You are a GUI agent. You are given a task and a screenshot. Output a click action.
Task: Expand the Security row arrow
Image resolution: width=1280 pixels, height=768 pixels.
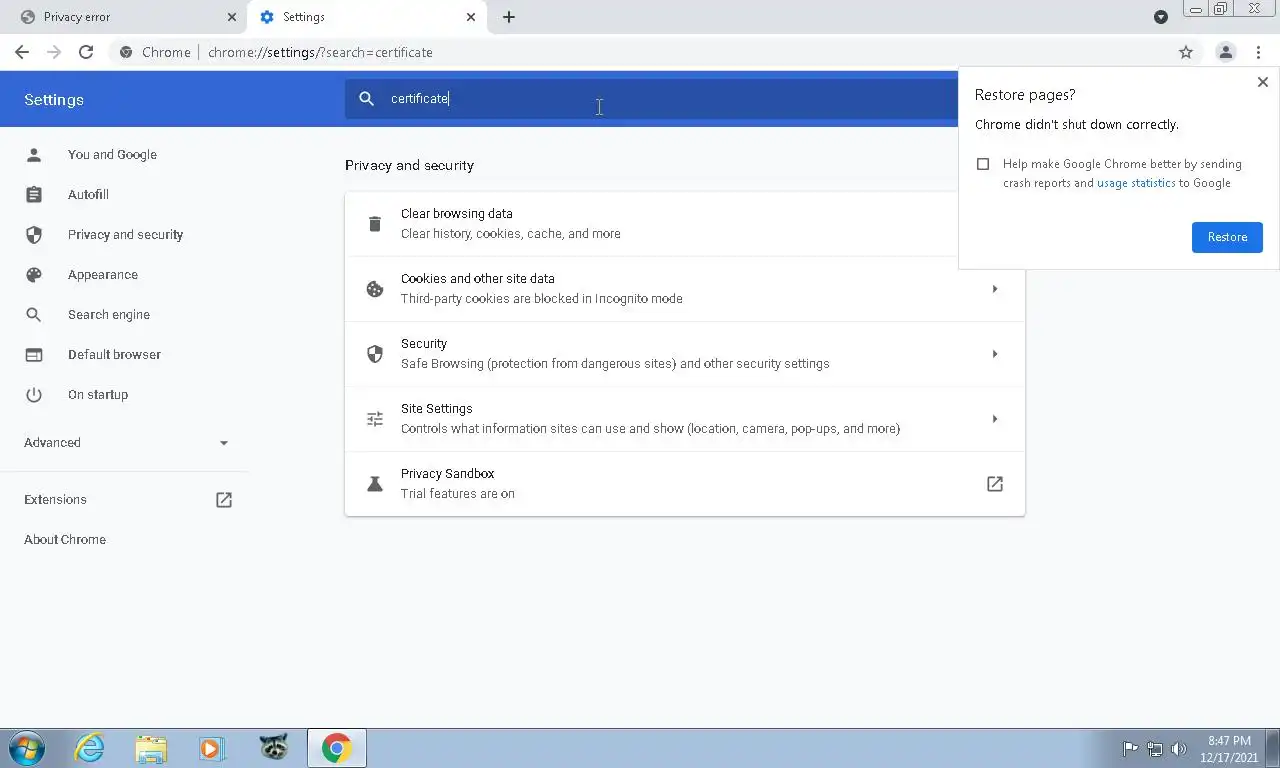(995, 354)
